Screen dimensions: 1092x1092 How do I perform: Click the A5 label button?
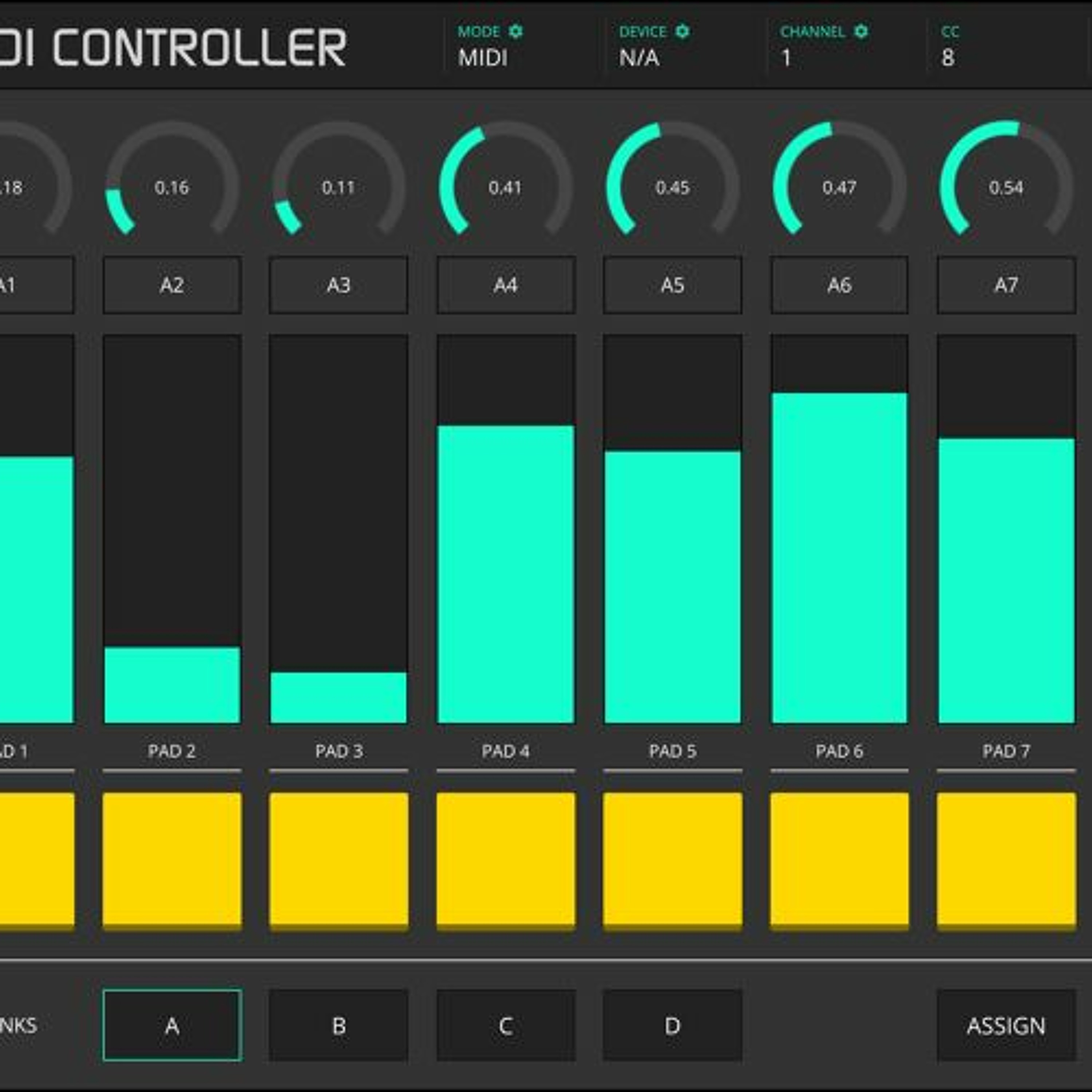click(673, 285)
